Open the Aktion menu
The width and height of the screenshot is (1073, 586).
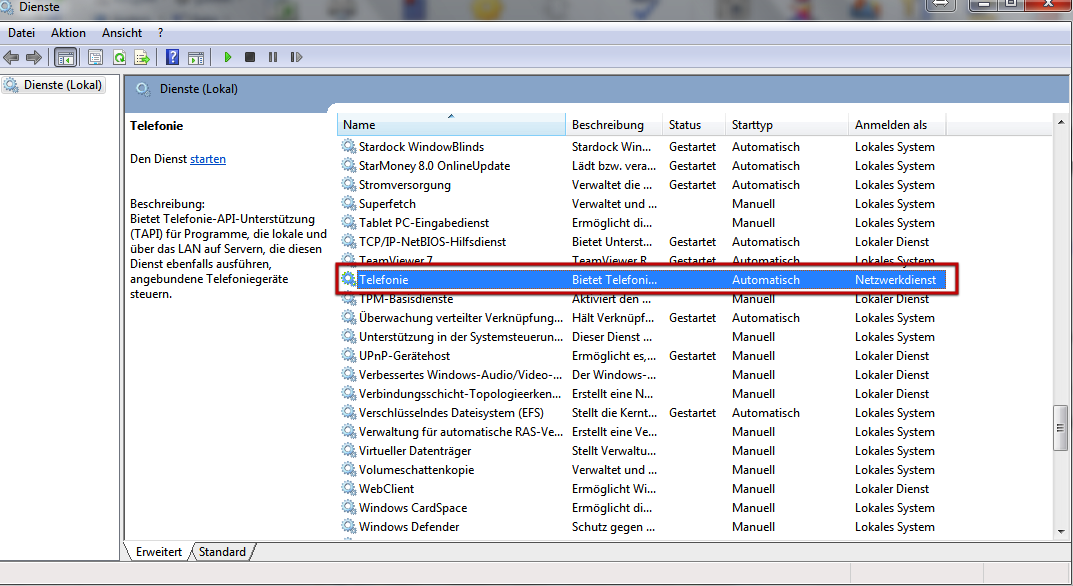tap(68, 33)
